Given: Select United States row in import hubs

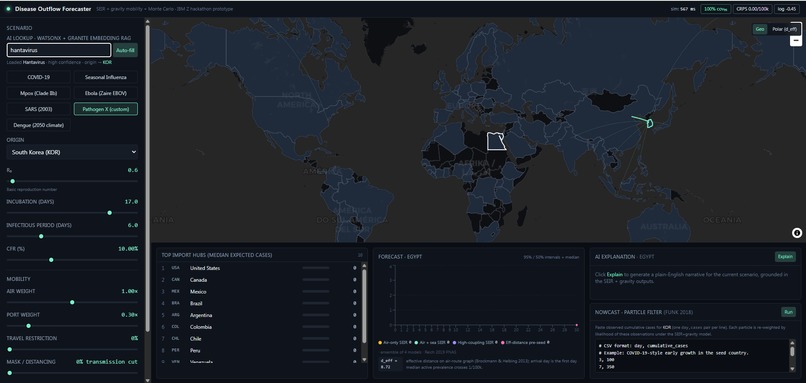Looking at the screenshot, I should 259,268.
